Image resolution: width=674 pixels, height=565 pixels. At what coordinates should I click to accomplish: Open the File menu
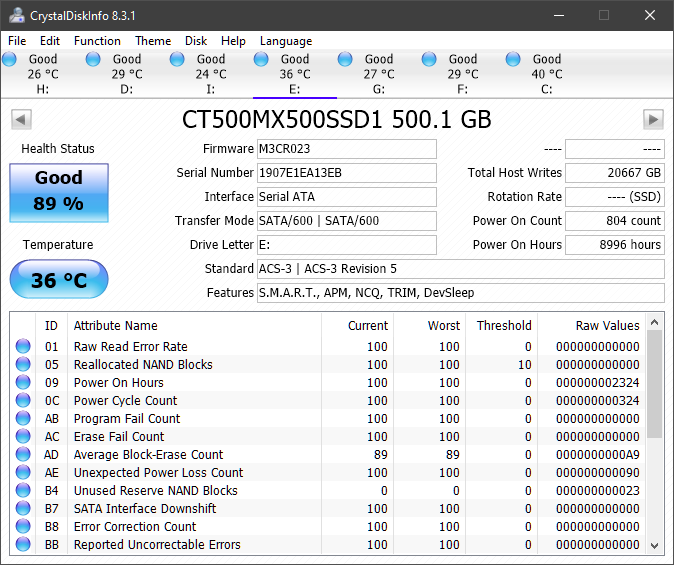pyautogui.click(x=17, y=41)
